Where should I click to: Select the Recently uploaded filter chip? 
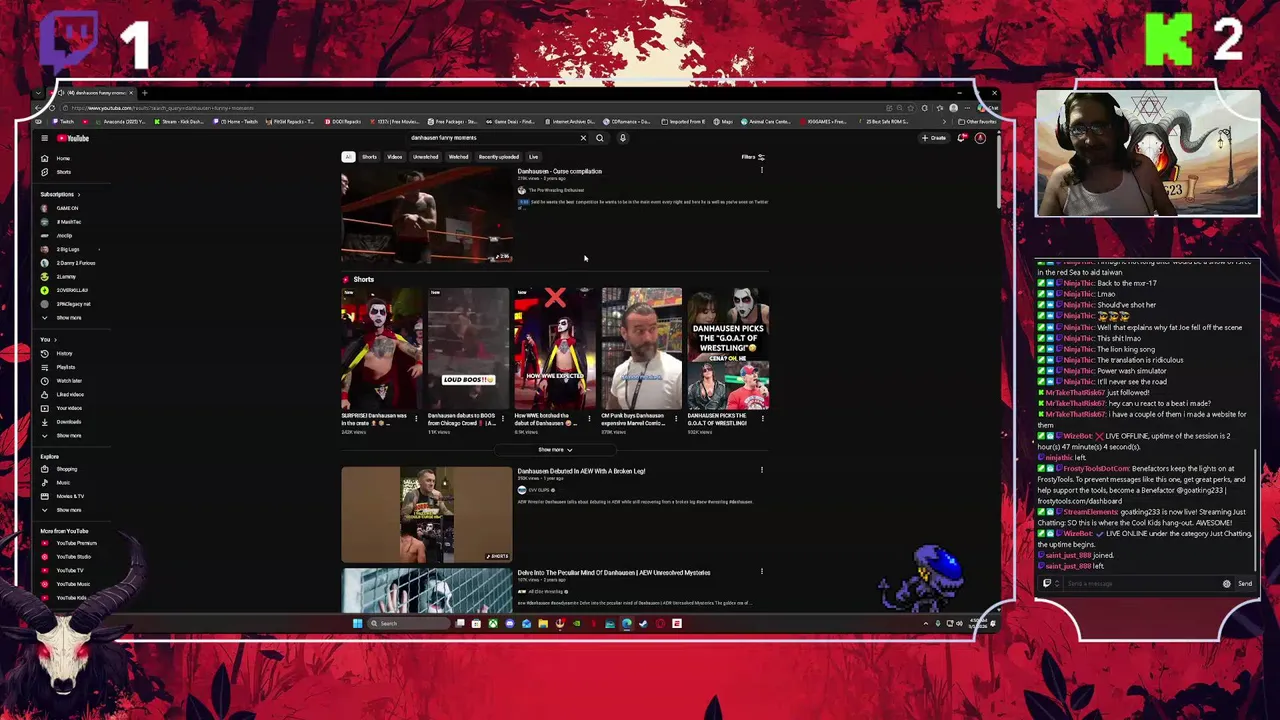tap(498, 157)
